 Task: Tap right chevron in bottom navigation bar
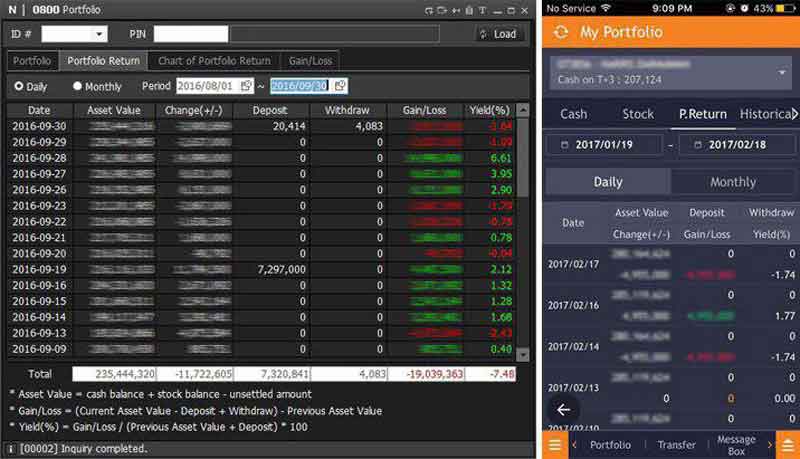coord(769,445)
